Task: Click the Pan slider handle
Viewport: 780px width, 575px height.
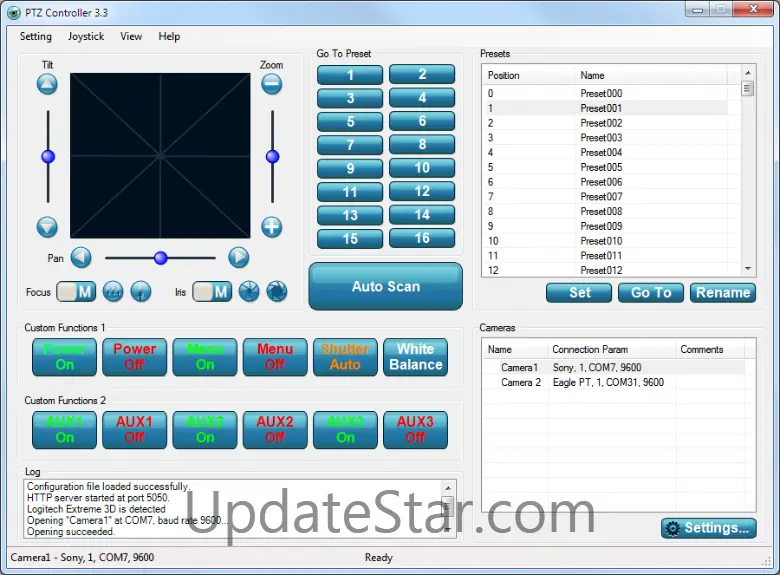Action: point(161,258)
